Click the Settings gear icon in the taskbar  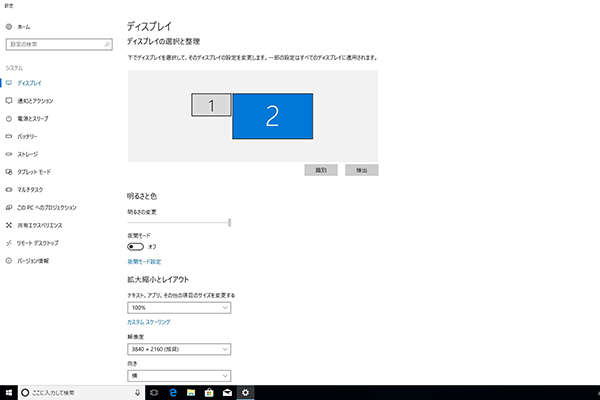click(245, 393)
